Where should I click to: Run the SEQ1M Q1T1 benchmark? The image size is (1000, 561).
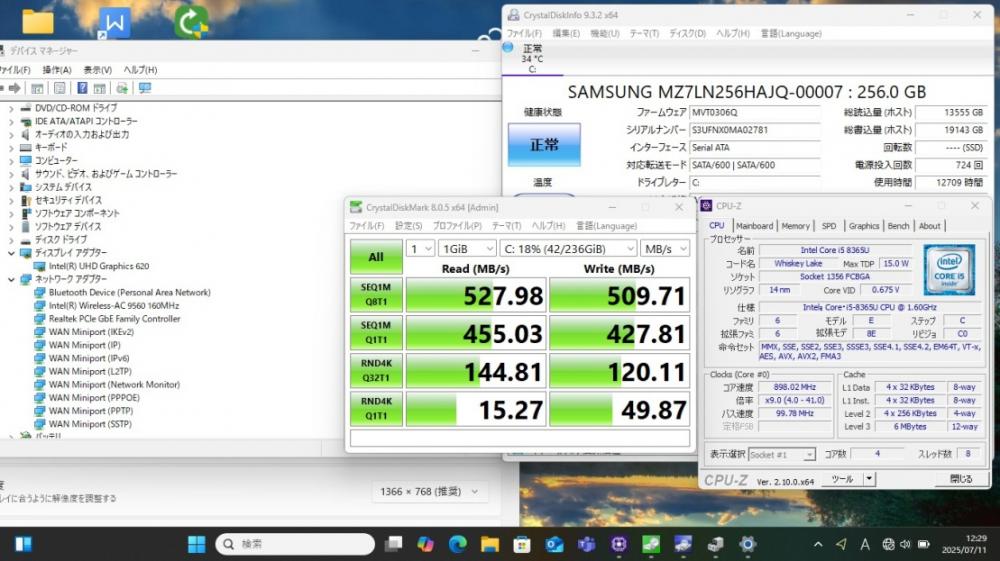pyautogui.click(x=376, y=333)
